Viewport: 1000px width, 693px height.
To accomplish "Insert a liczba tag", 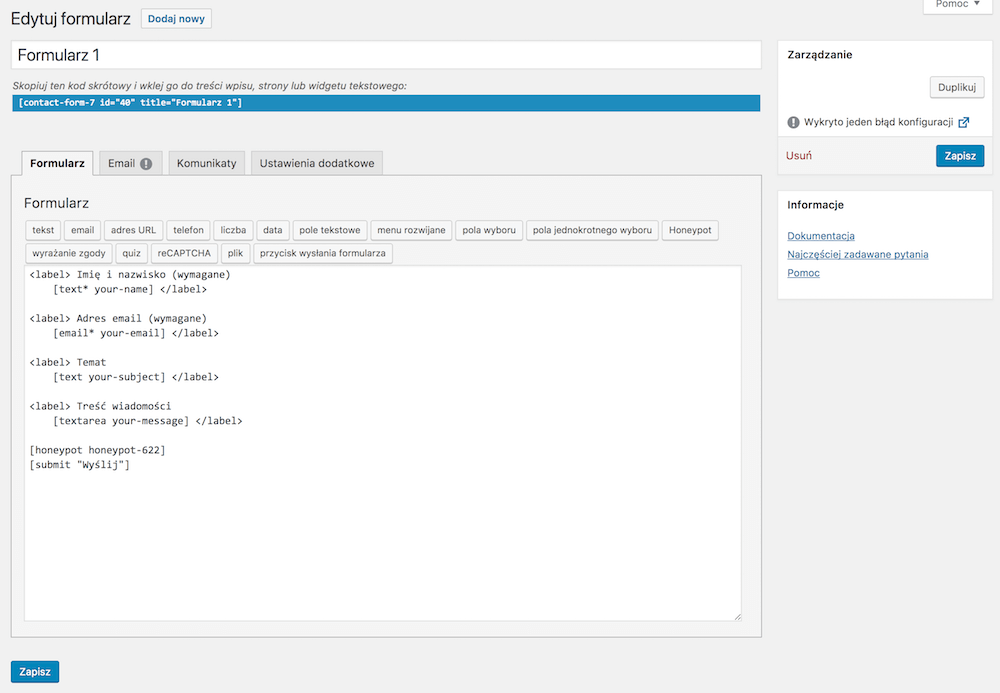I will [233, 230].
